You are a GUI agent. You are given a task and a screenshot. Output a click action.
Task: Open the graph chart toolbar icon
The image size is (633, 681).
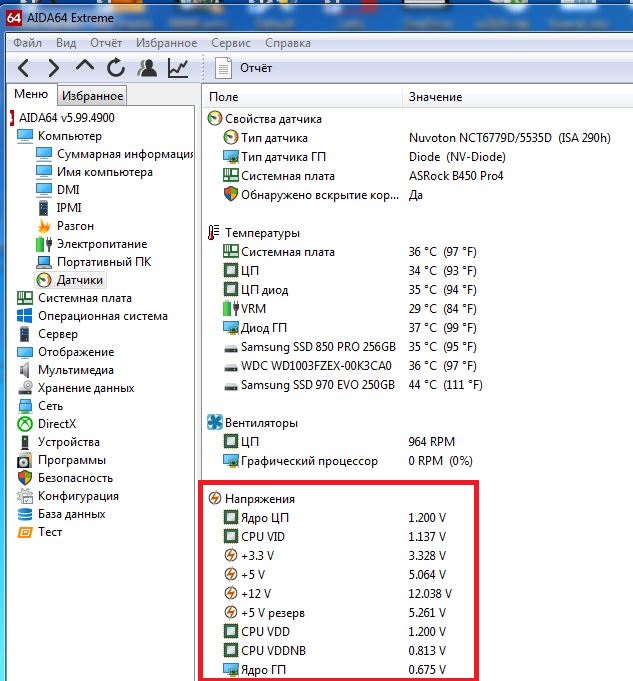click(178, 68)
